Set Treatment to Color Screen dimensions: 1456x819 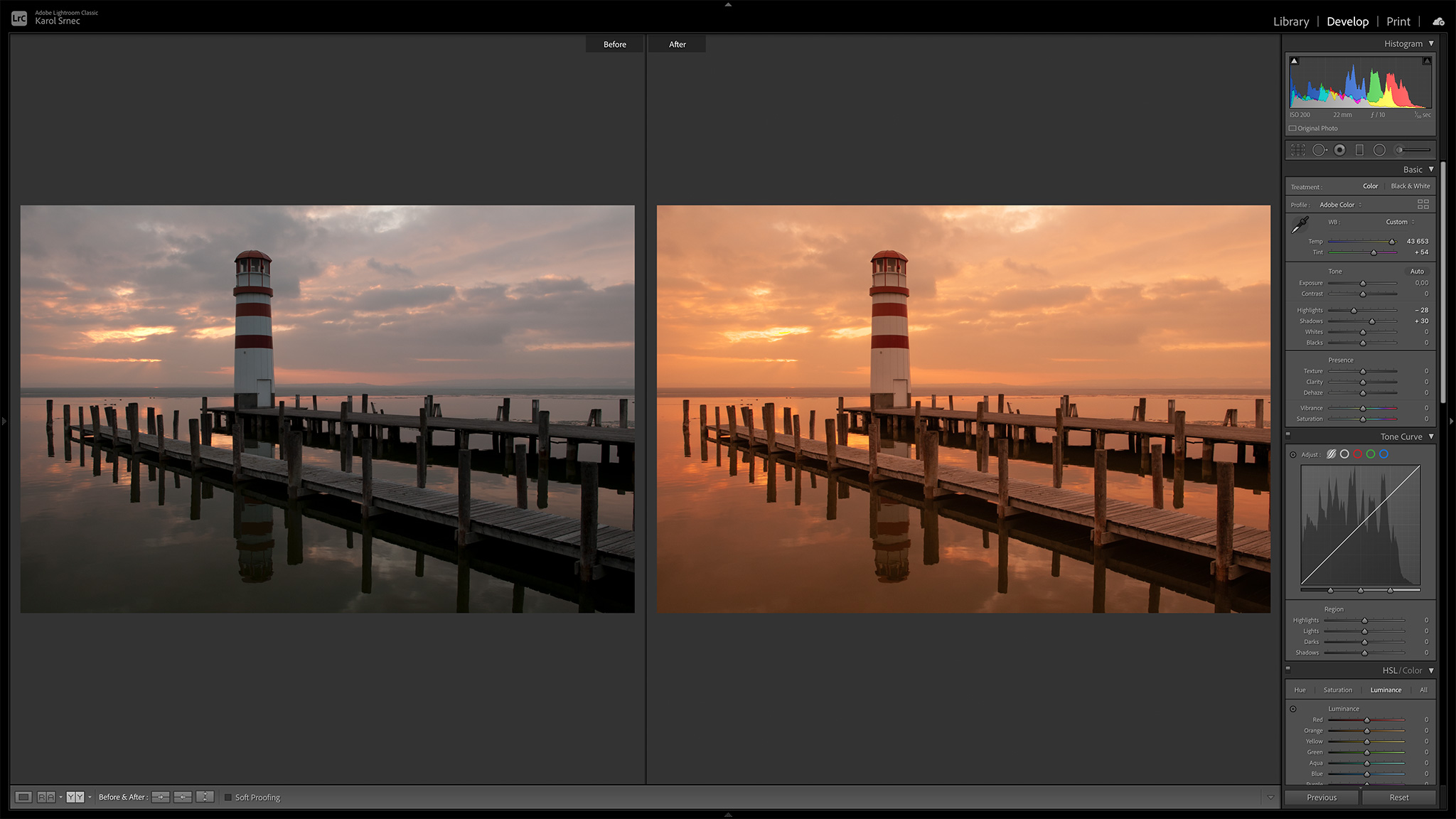point(1370,186)
